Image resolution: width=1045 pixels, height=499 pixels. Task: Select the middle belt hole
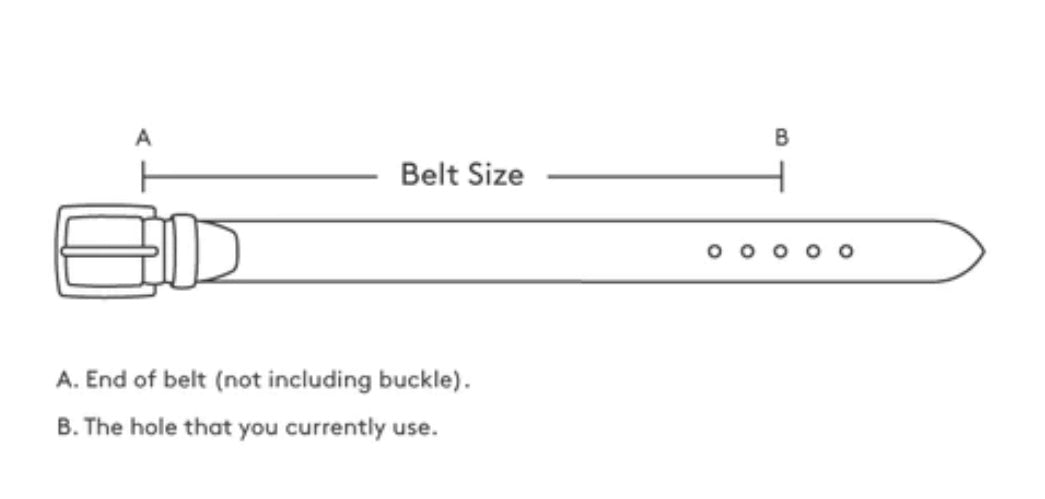pos(780,251)
